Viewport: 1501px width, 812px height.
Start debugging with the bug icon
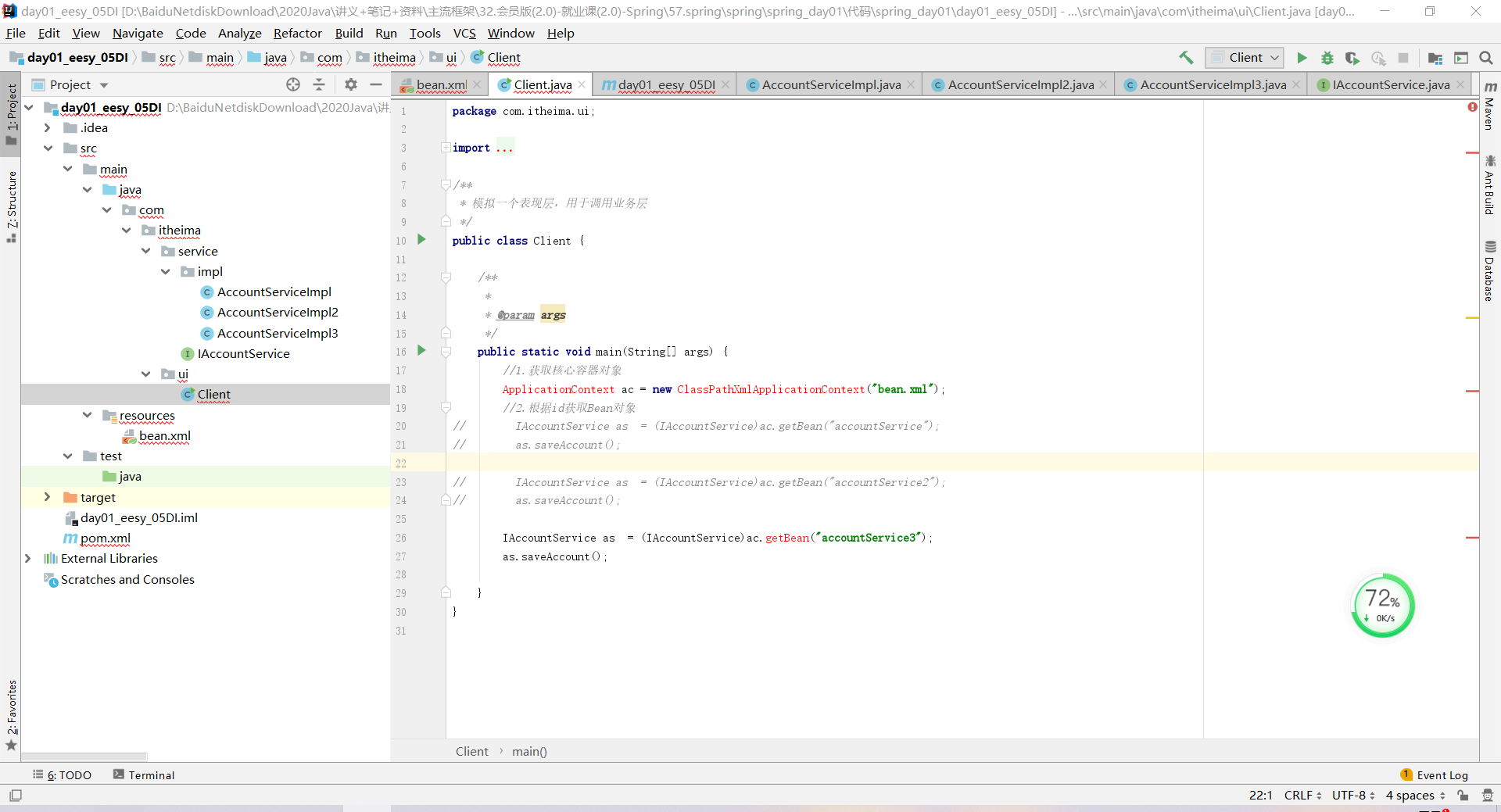point(1327,58)
